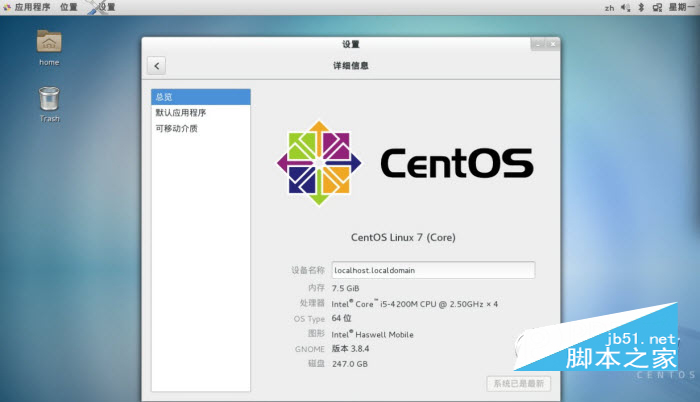700x402 pixels.
Task: Click the CentOS Linux 7 (Core) text
Action: pos(403,237)
